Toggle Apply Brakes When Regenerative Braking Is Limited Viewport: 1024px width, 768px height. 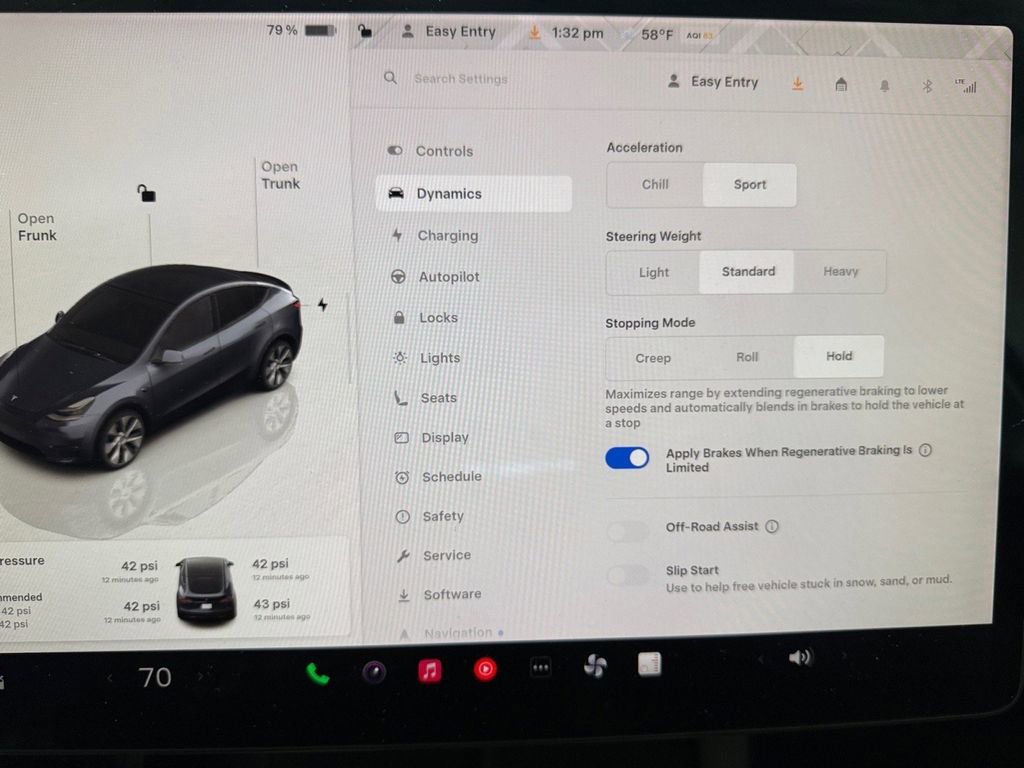click(x=627, y=458)
